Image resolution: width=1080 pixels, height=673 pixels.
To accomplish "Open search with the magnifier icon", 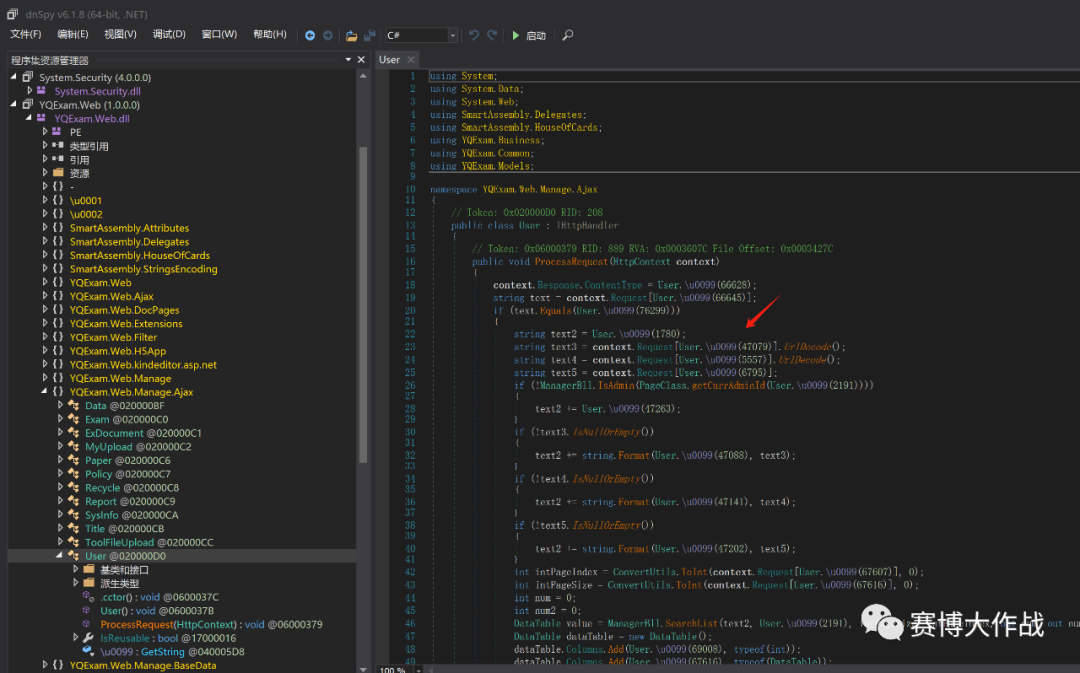I will click(x=568, y=35).
